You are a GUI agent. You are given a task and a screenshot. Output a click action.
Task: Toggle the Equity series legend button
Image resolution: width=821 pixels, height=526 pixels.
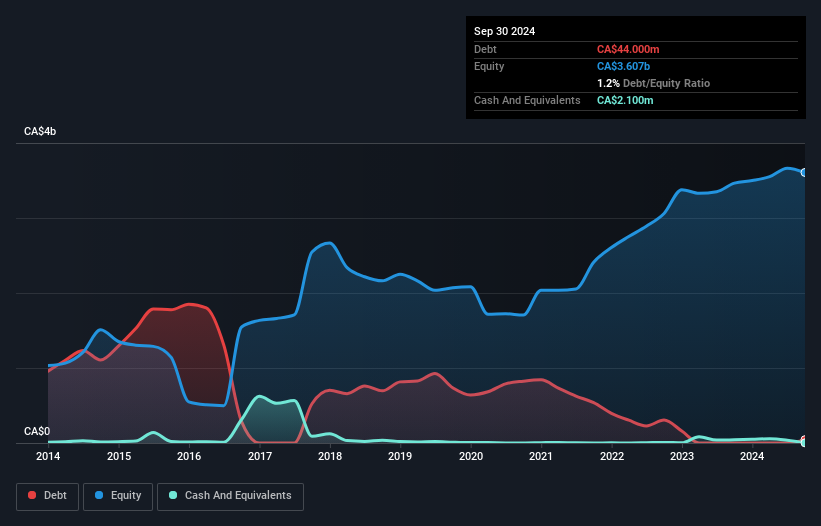click(118, 496)
